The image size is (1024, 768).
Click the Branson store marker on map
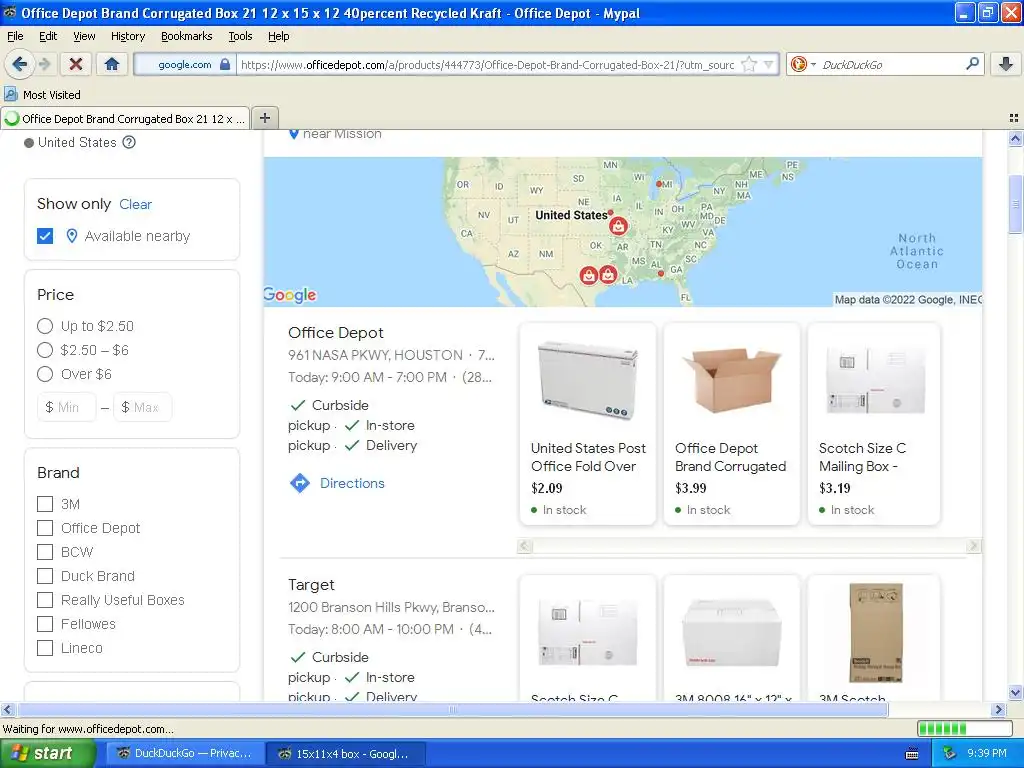[618, 225]
